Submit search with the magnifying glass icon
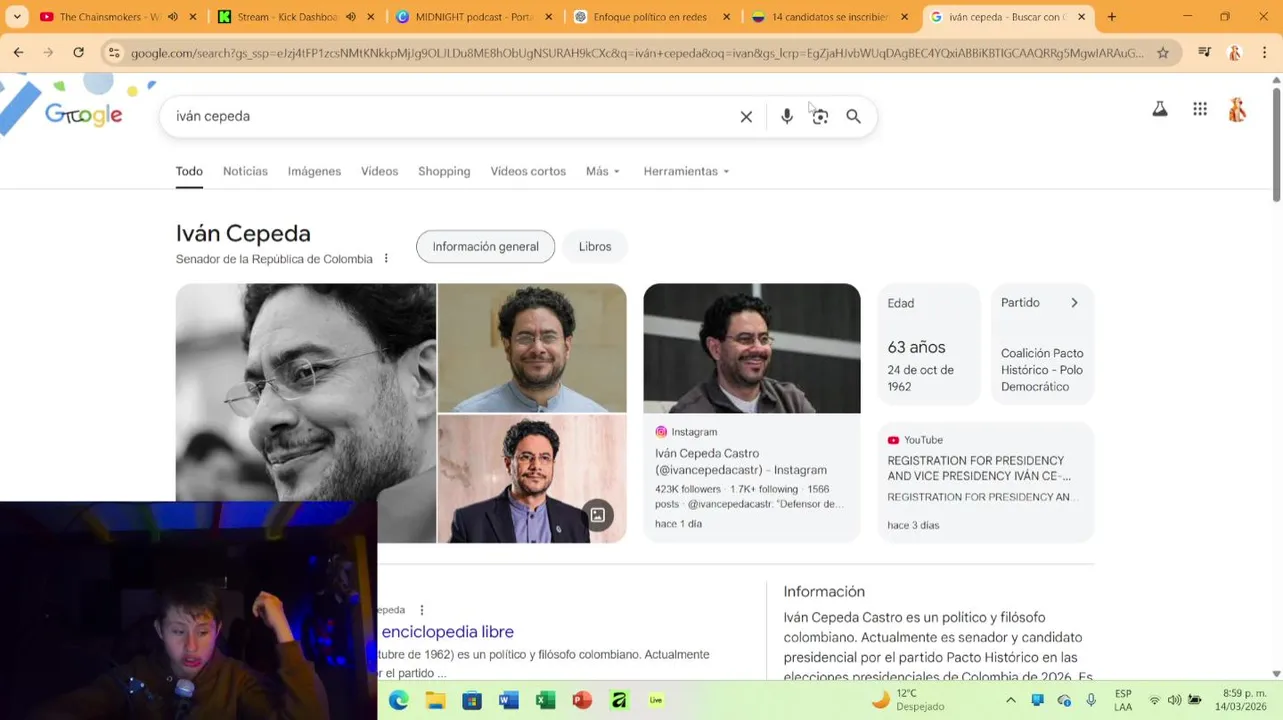The height and width of the screenshot is (720, 1283). [x=853, y=117]
